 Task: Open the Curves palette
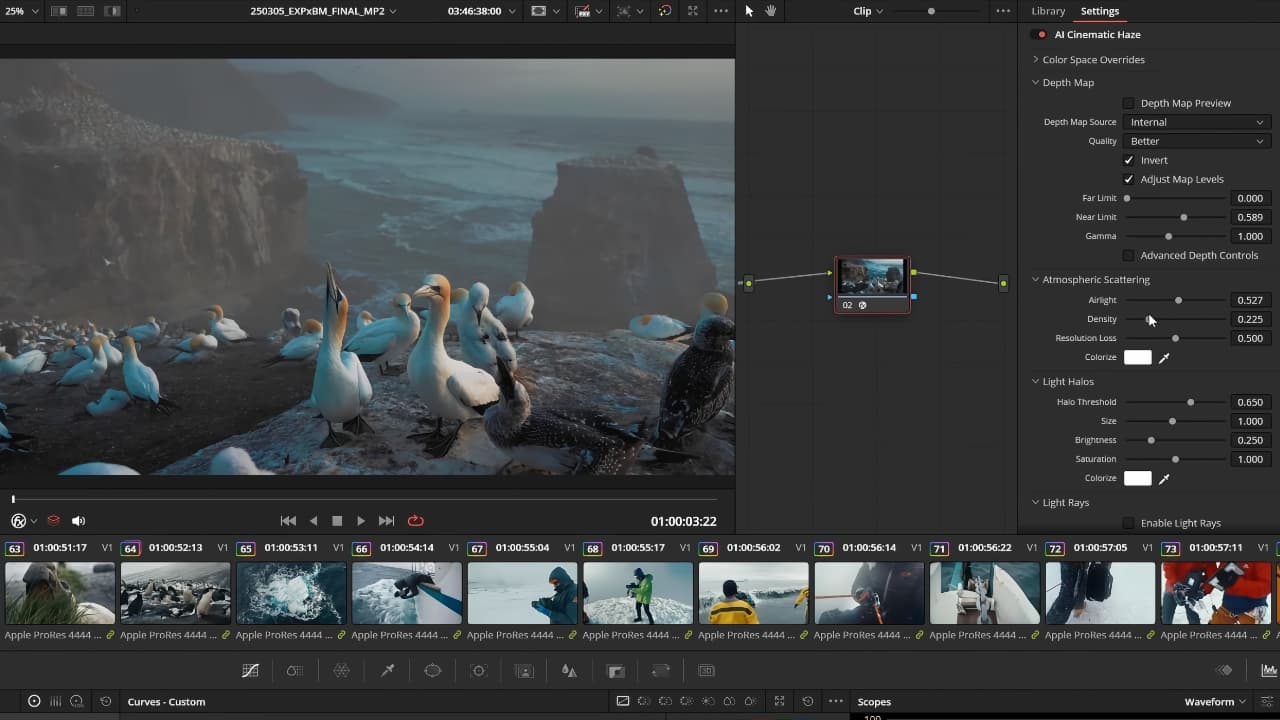pos(250,670)
